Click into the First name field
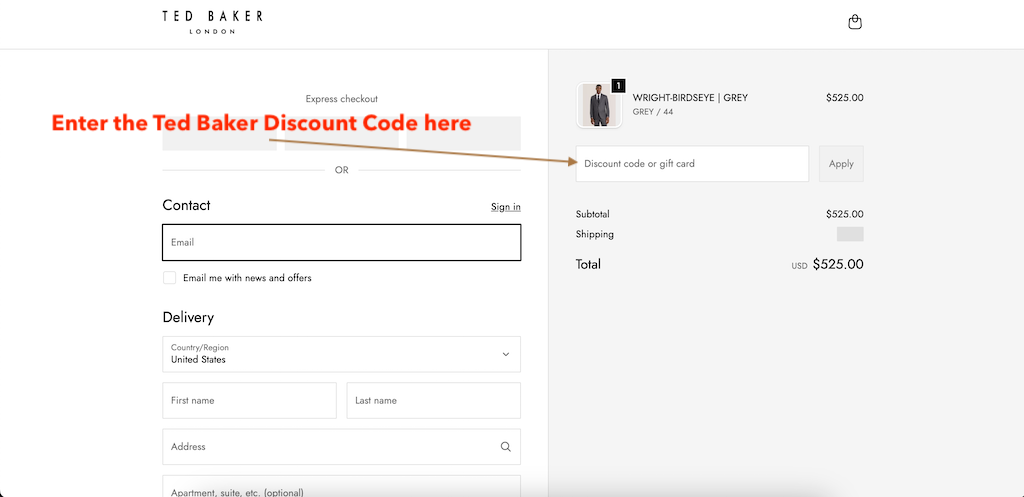Viewport: 1024px width, 497px height. point(249,400)
